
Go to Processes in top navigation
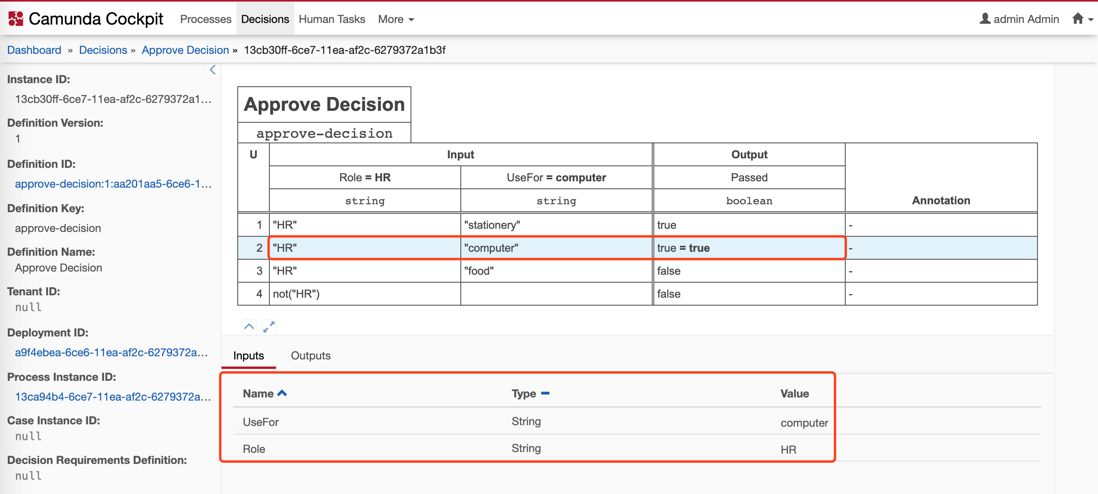(x=205, y=20)
